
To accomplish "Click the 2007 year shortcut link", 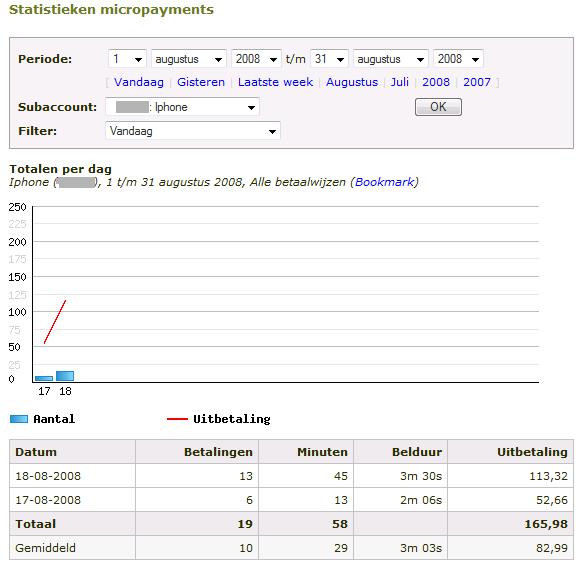I will click(477, 82).
